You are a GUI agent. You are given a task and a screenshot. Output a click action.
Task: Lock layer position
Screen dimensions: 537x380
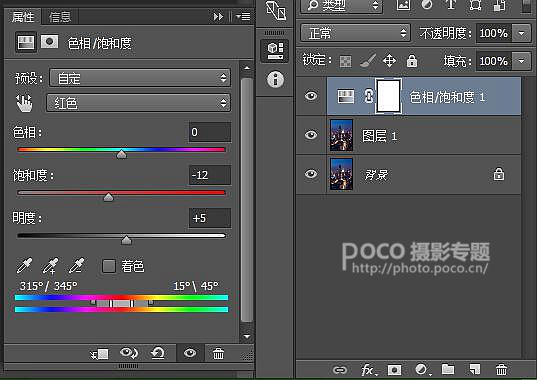pos(389,61)
